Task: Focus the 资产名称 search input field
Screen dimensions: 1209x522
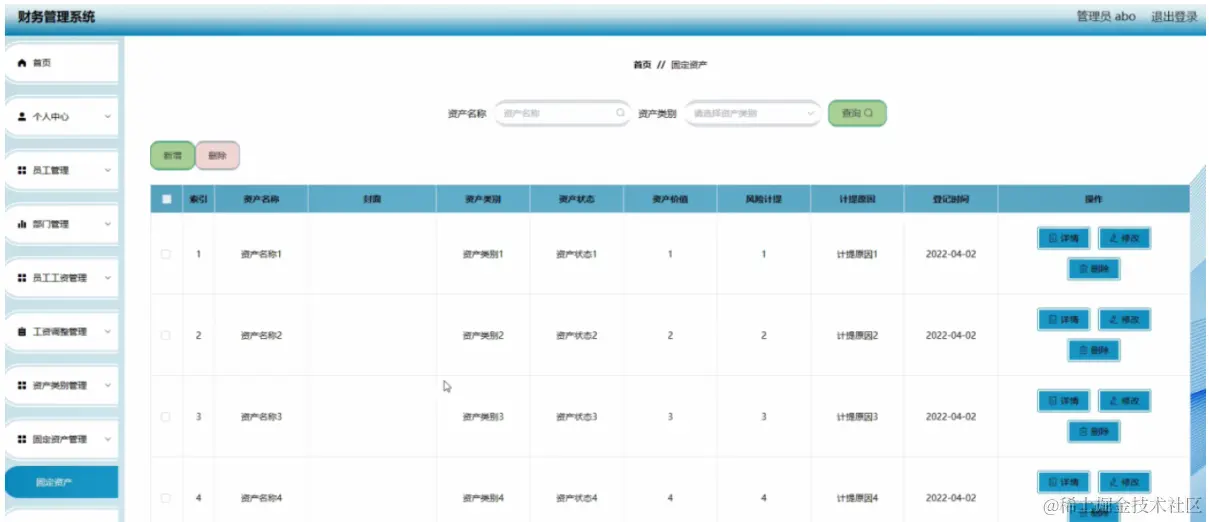Action: [x=563, y=114]
